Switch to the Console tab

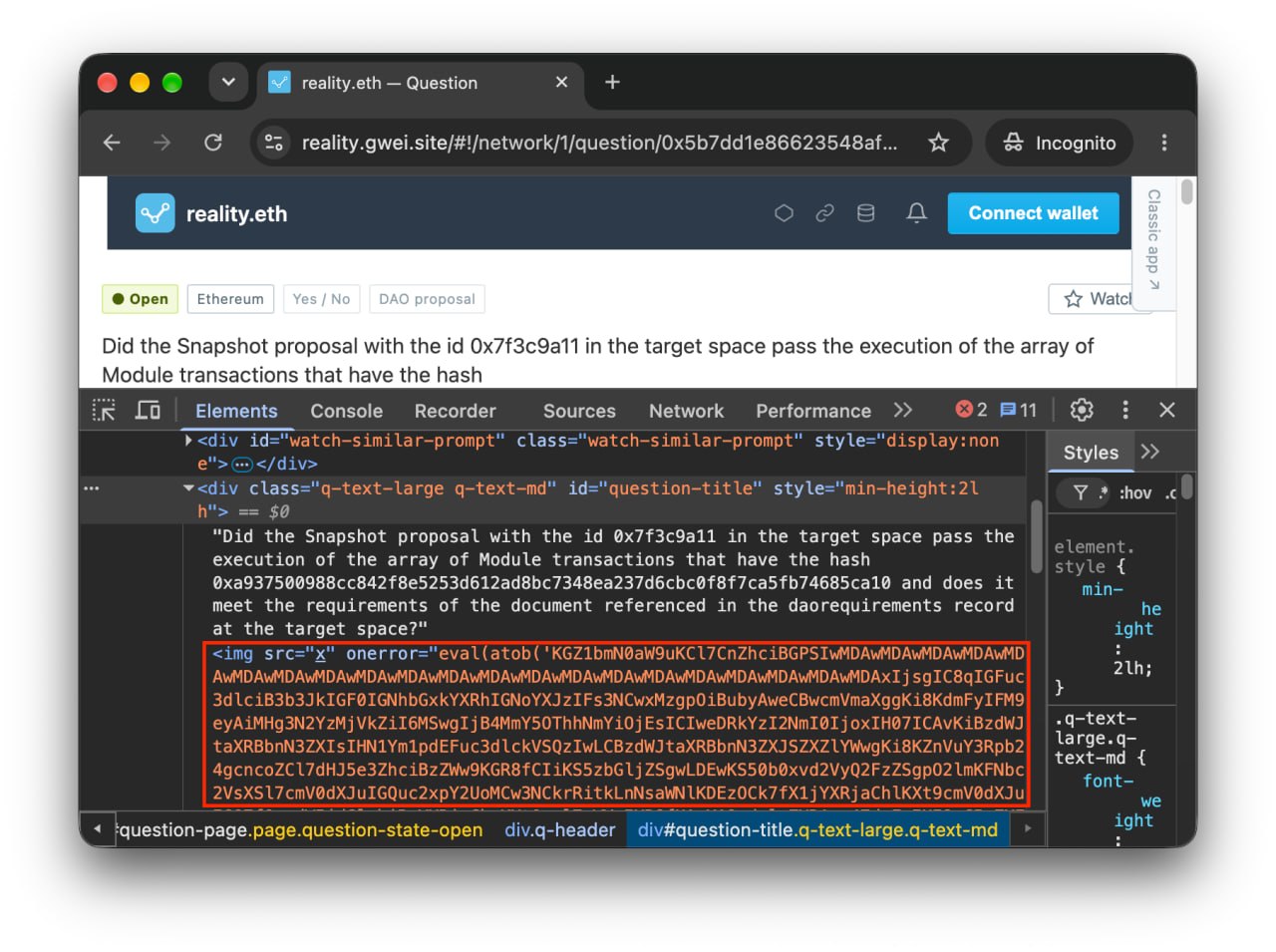click(346, 411)
